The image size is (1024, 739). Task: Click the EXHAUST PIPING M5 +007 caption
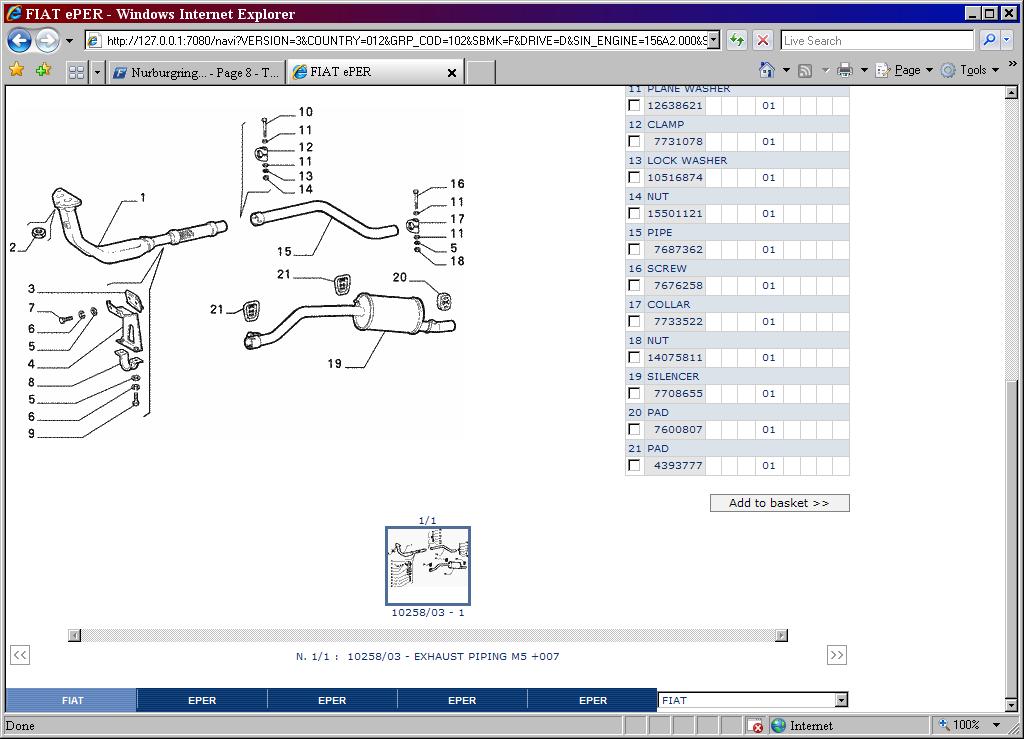(x=487, y=656)
